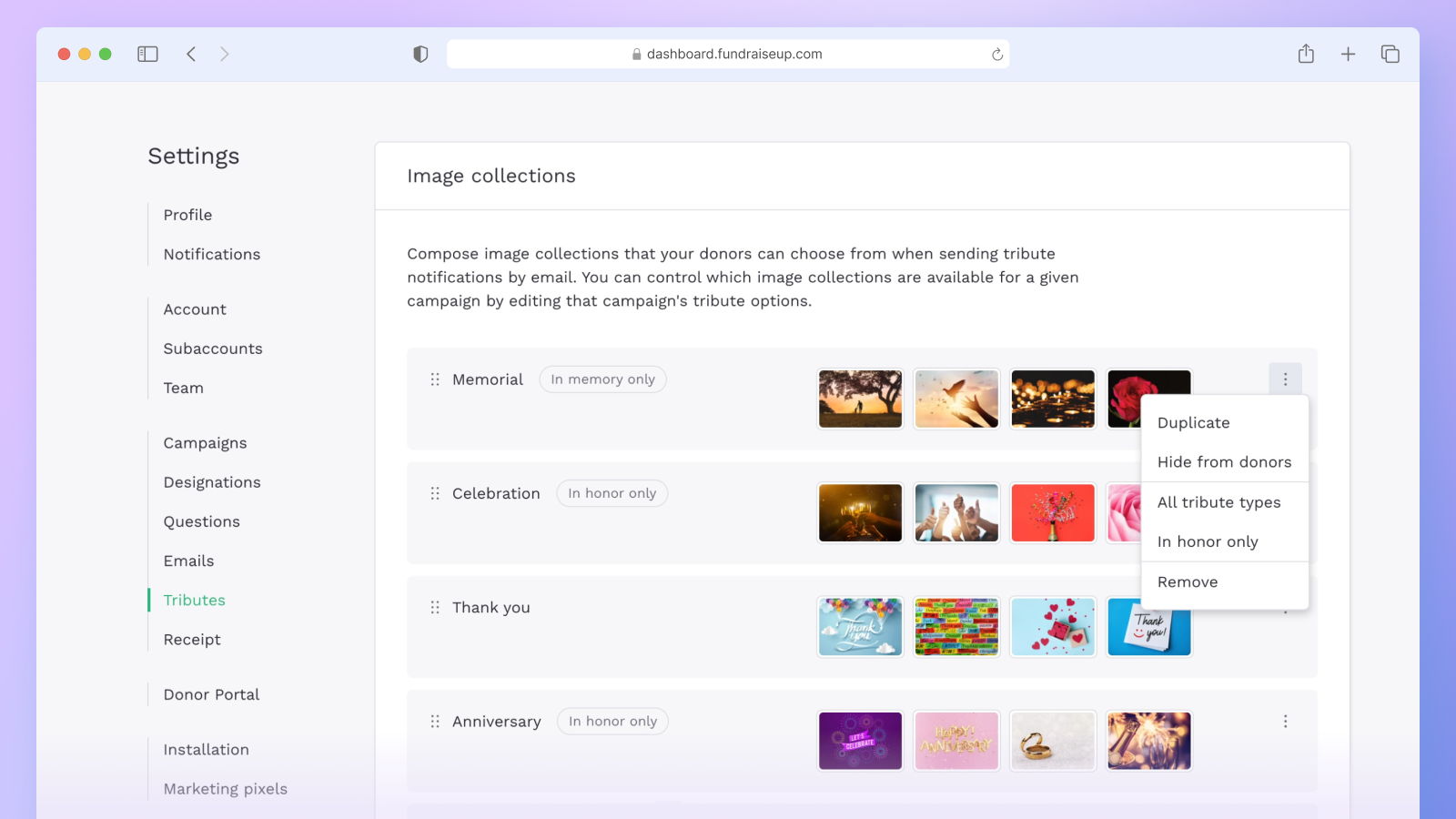This screenshot has height=819, width=1456.
Task: Select In honor only menu option
Action: click(1208, 542)
